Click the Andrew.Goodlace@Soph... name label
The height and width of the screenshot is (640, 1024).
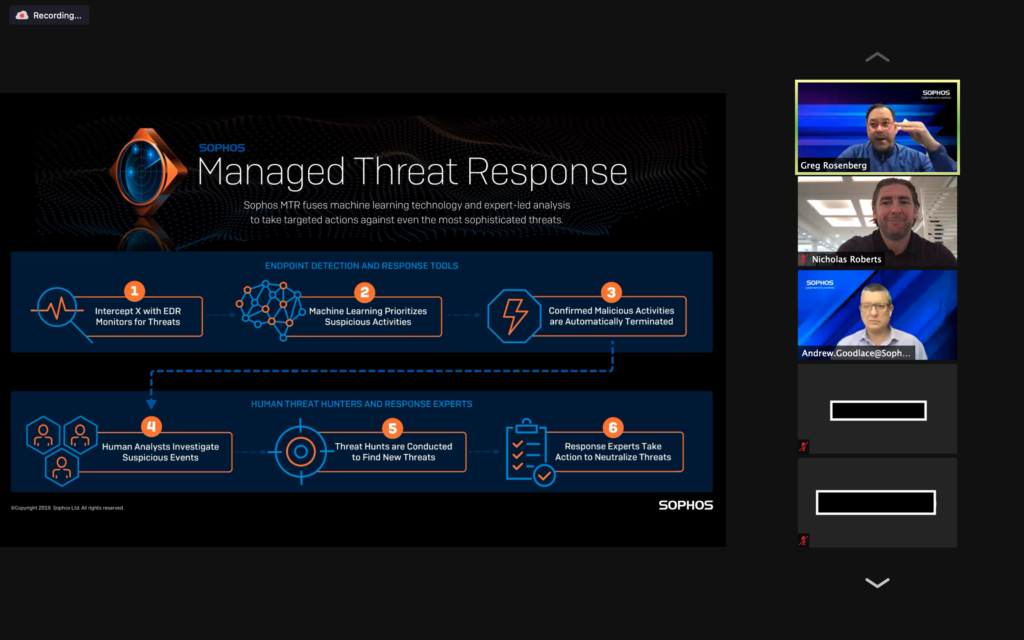click(x=856, y=353)
